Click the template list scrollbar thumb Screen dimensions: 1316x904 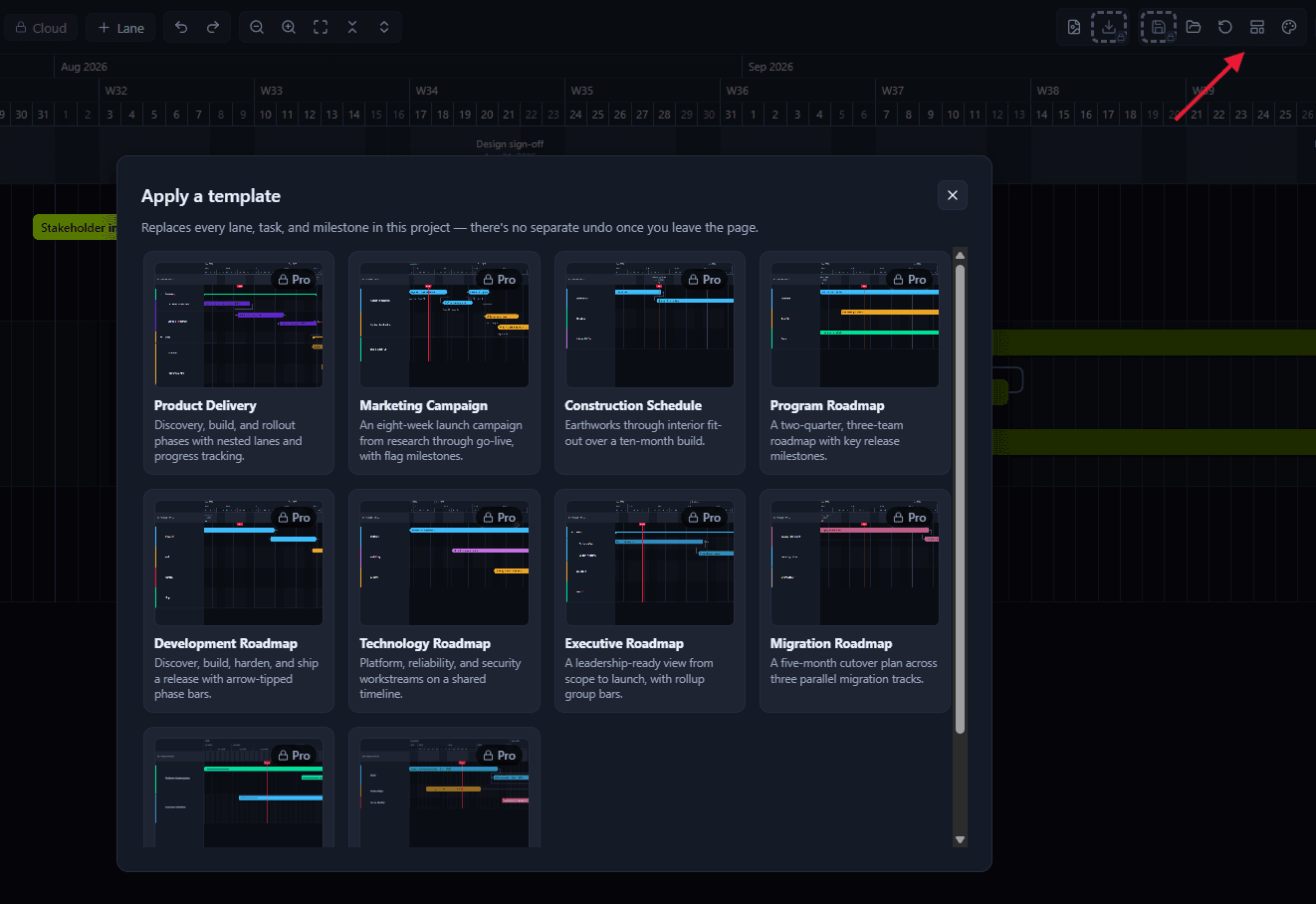pyautogui.click(x=960, y=498)
